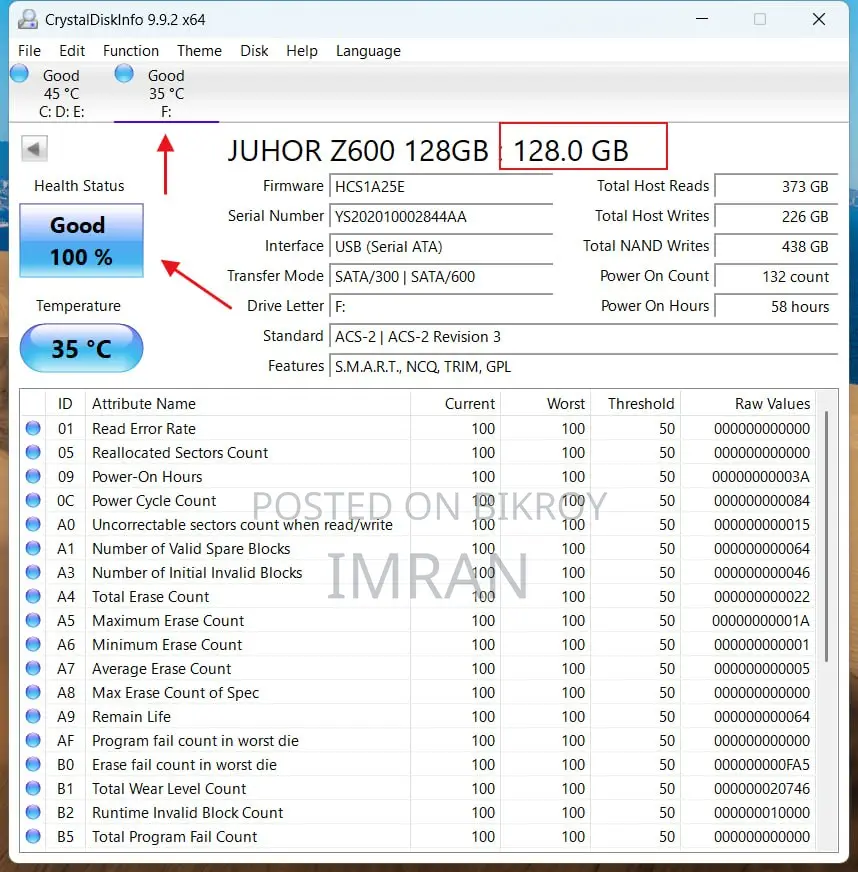Click Total NAND Writes value 438 GB
The image size is (858, 872).
[776, 246]
